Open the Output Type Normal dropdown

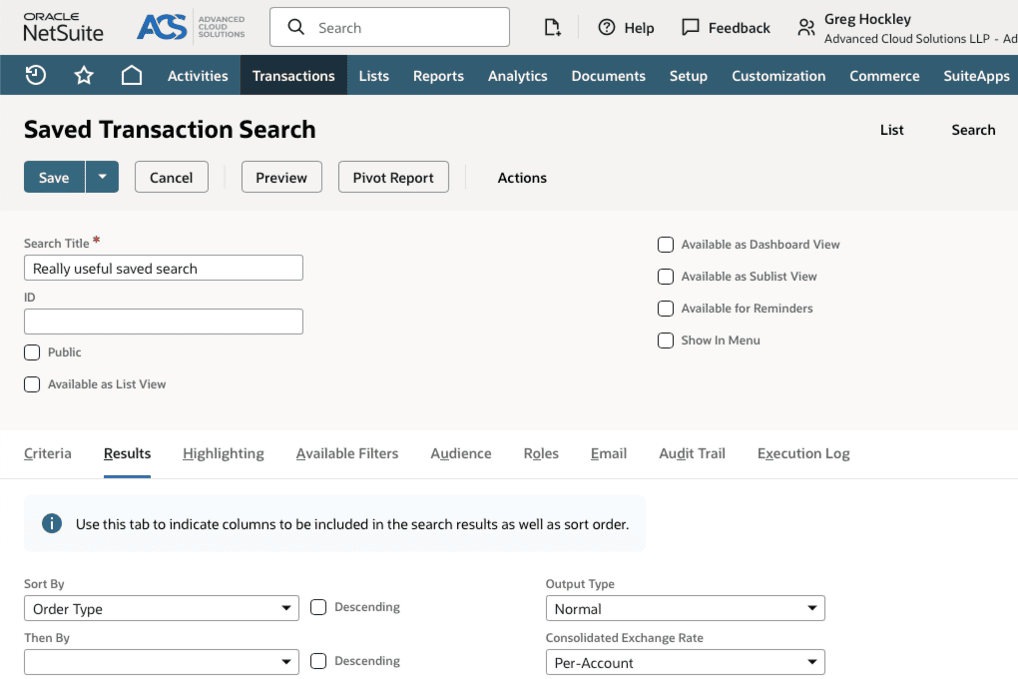(686, 608)
